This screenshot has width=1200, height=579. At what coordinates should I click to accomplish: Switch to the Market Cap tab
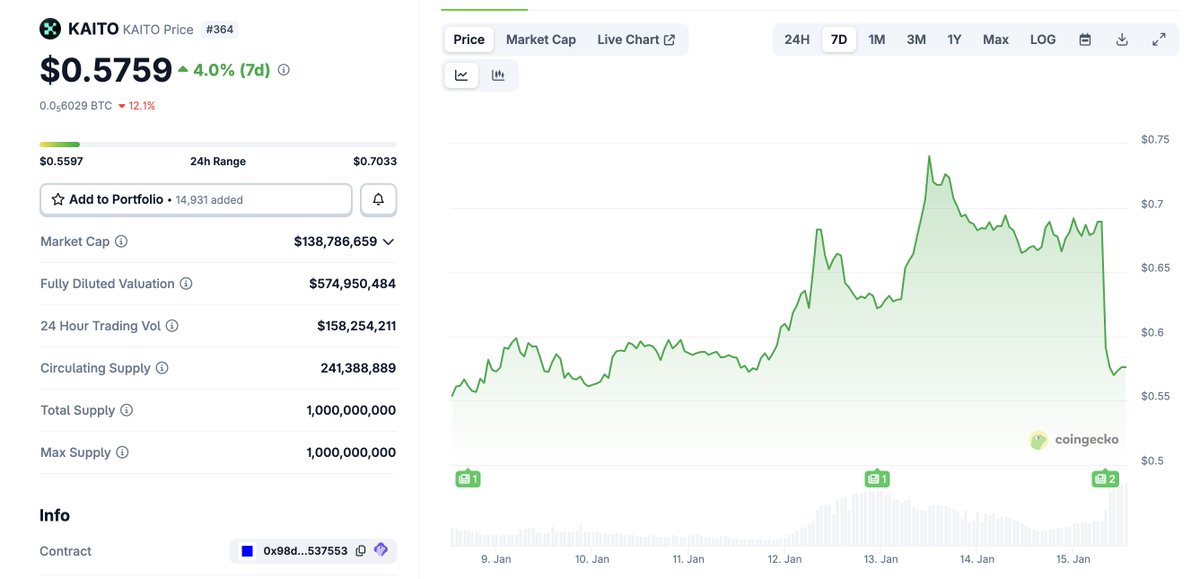pyautogui.click(x=541, y=40)
